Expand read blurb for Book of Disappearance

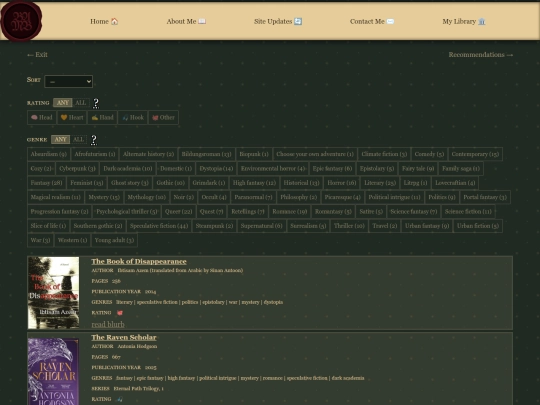click(108, 324)
